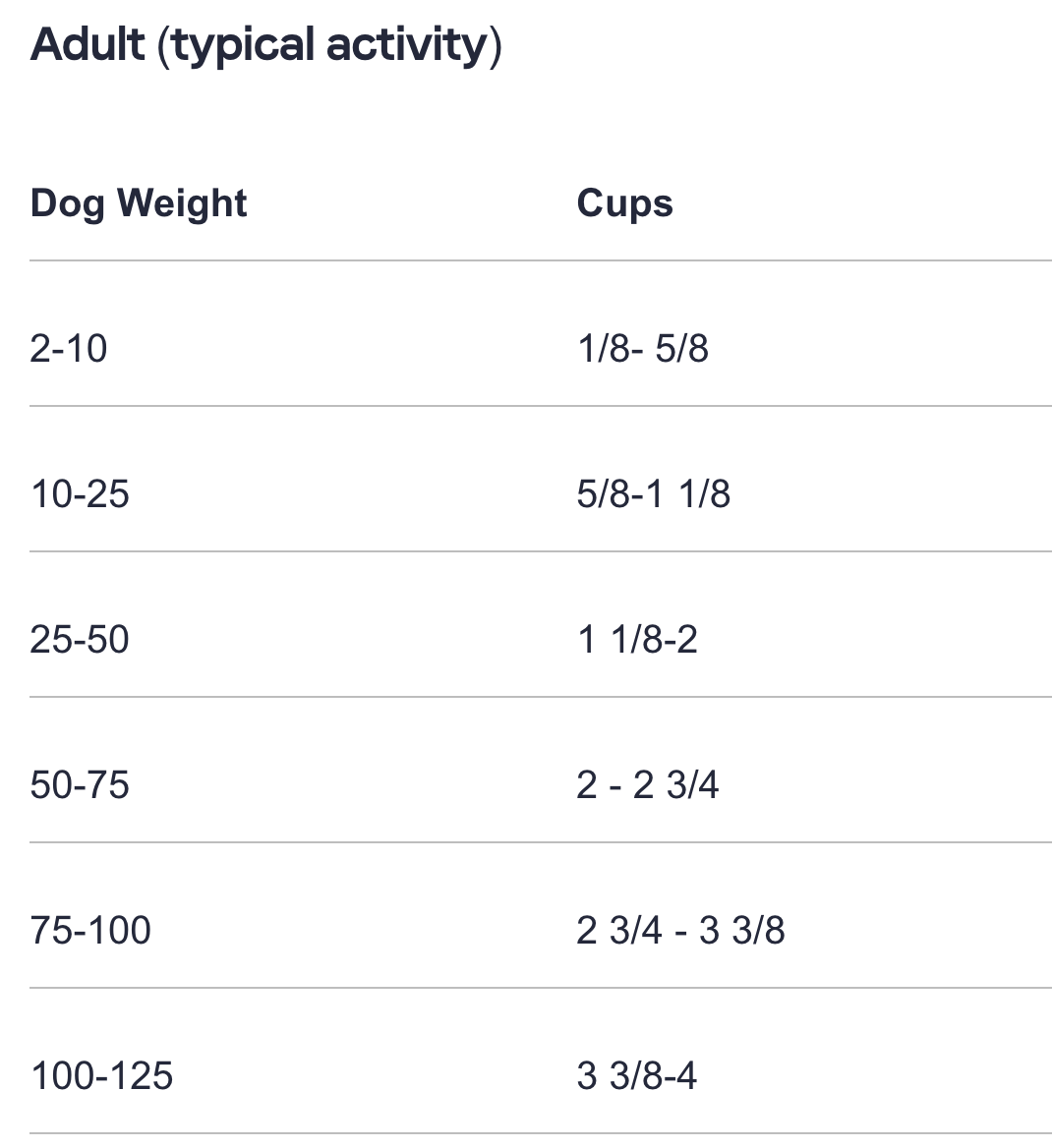Select the 2-10 weight cell
The height and width of the screenshot is (1148, 1052).
point(69,349)
